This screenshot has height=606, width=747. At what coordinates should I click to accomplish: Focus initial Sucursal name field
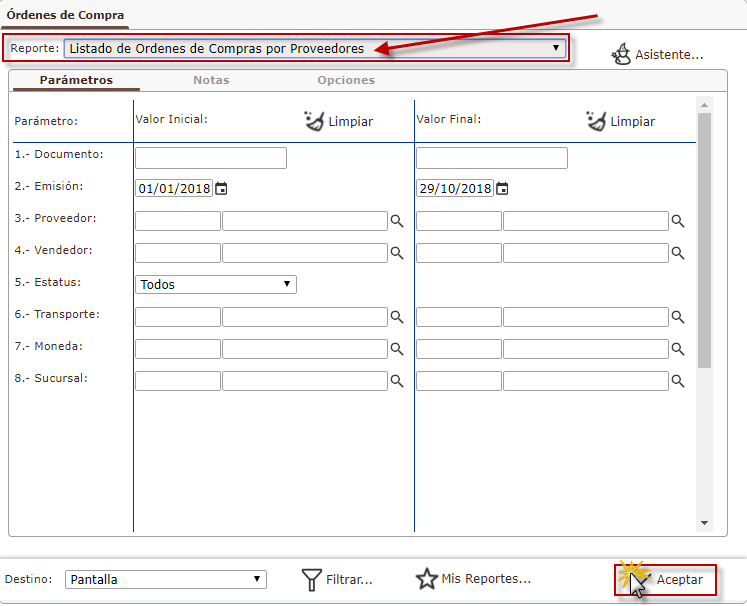(305, 381)
